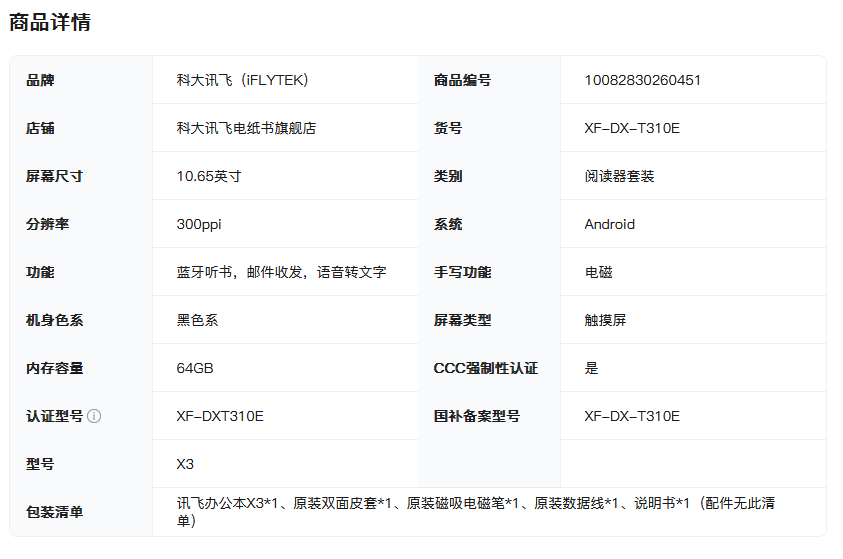Click the 系统 label
The width and height of the screenshot is (843, 559).
(x=448, y=224)
